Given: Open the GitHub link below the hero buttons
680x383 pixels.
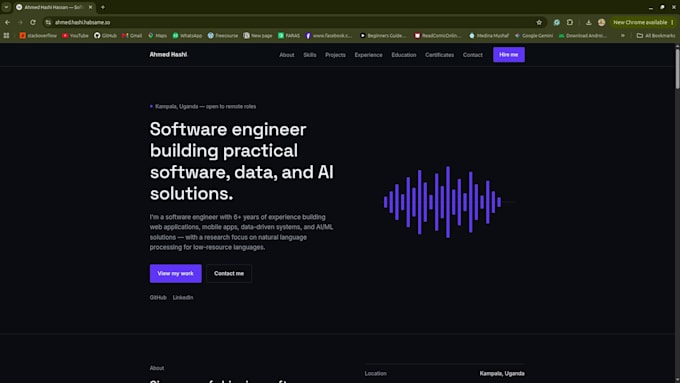Looking at the screenshot, I should [158, 298].
